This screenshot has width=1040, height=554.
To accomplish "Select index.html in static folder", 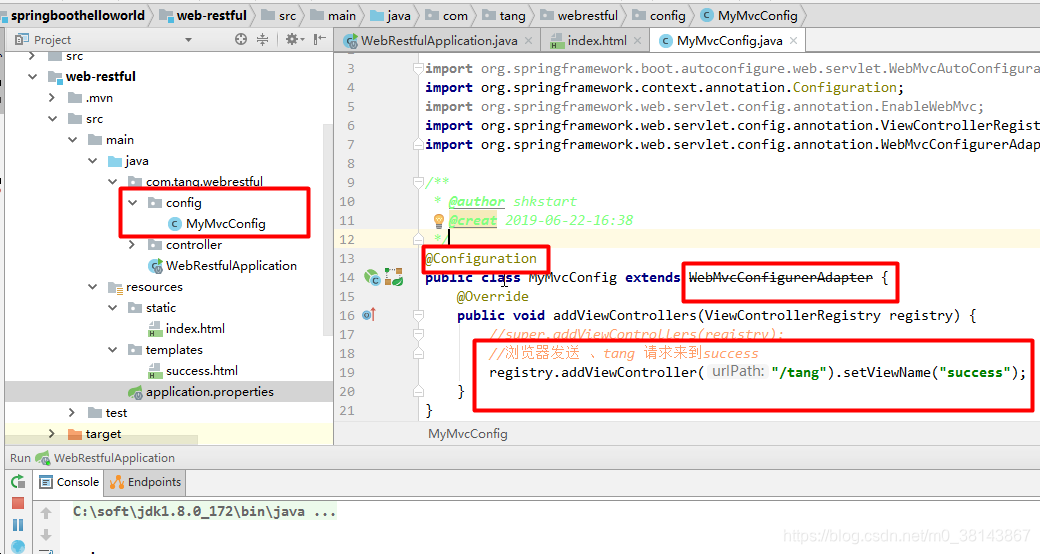I will pos(195,328).
